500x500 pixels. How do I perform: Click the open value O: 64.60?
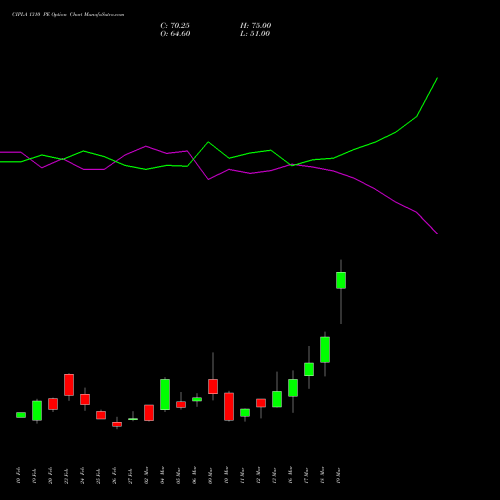175,34
